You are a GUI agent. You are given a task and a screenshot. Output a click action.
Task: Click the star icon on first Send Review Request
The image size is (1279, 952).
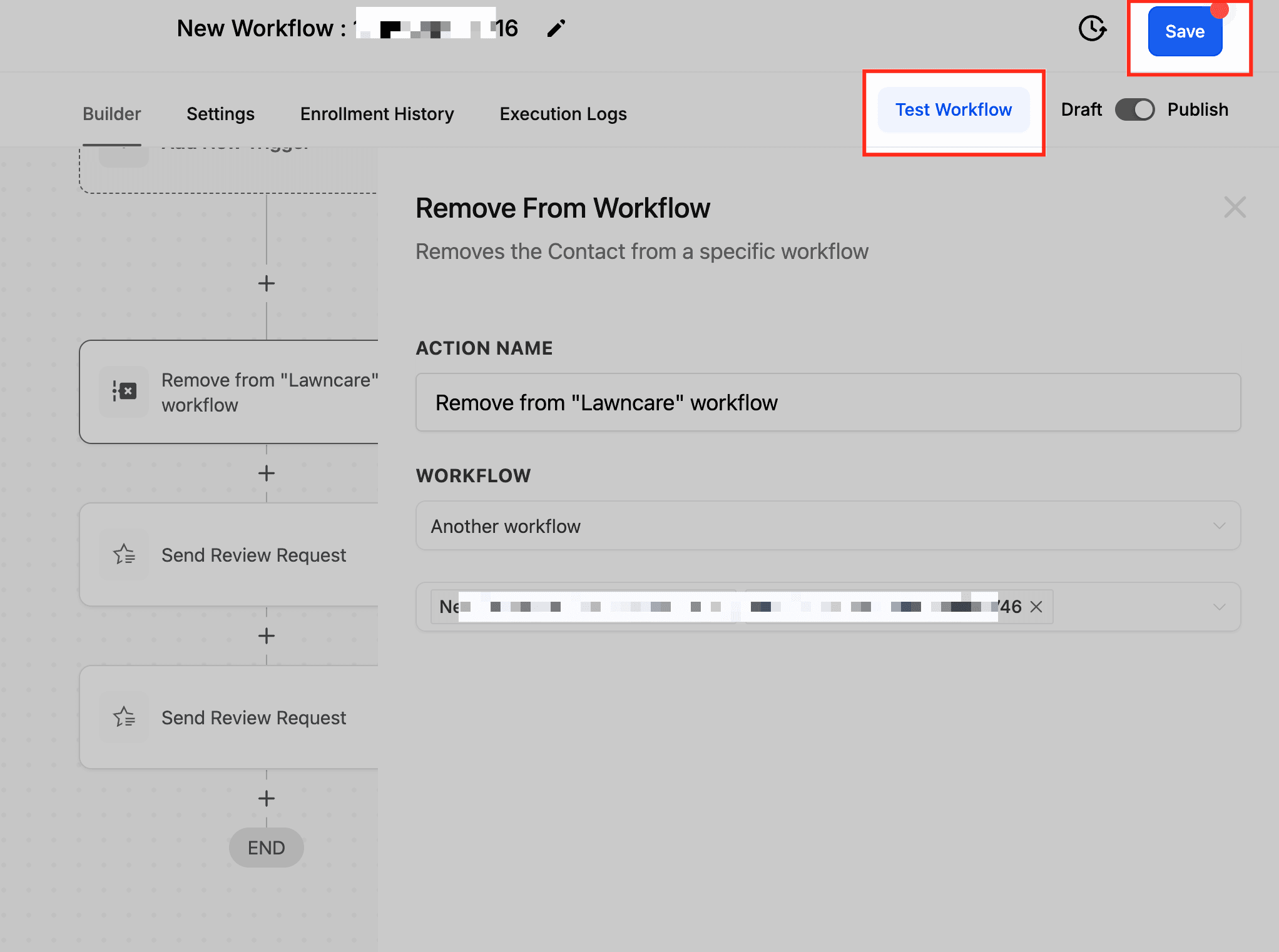123,554
